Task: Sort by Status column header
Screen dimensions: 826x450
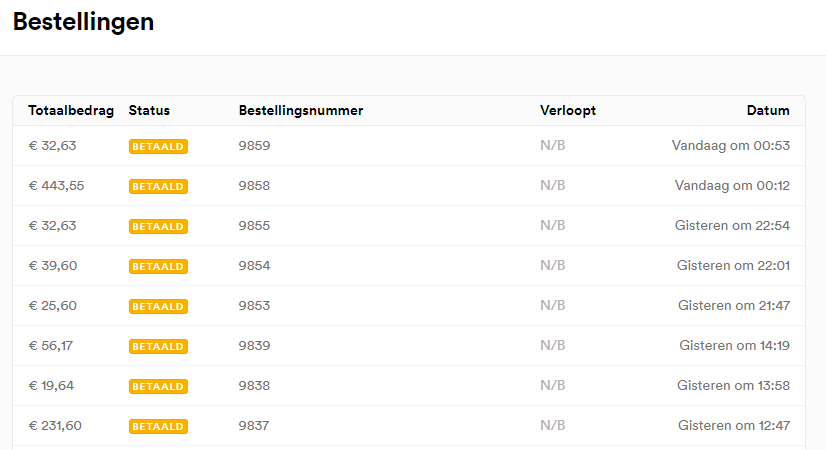Action: point(149,111)
